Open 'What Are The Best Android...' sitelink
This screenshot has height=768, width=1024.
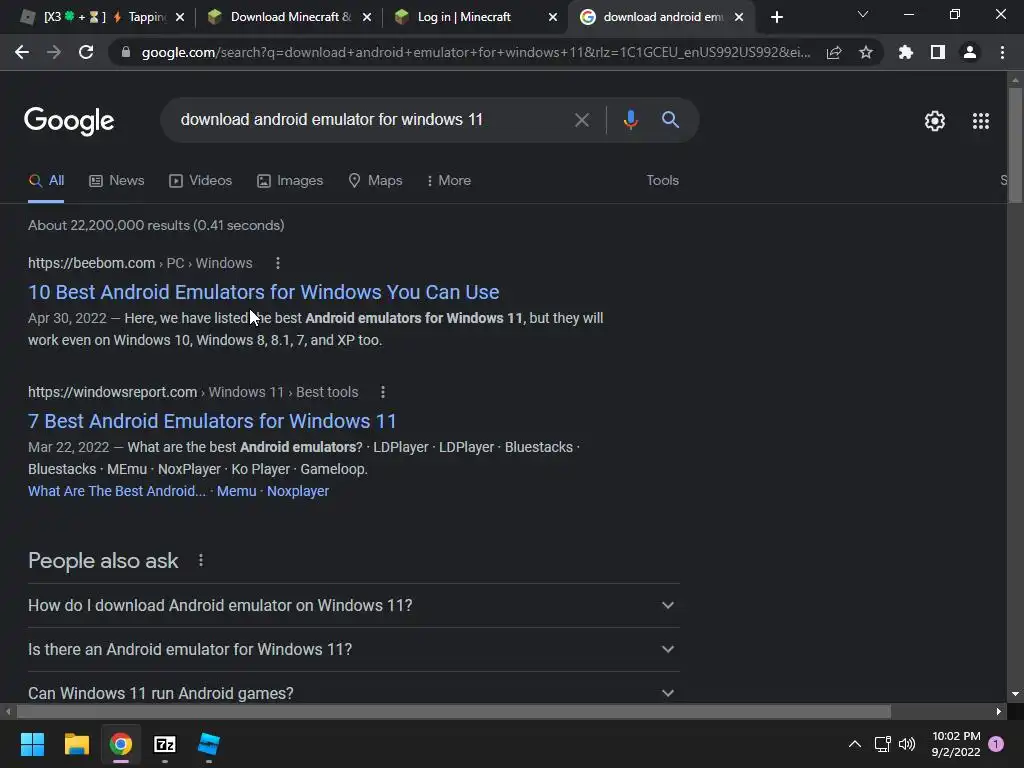tap(117, 491)
